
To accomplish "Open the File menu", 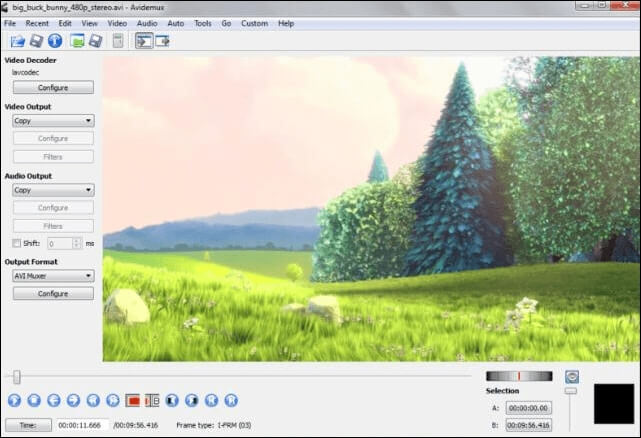I will (x=10, y=23).
